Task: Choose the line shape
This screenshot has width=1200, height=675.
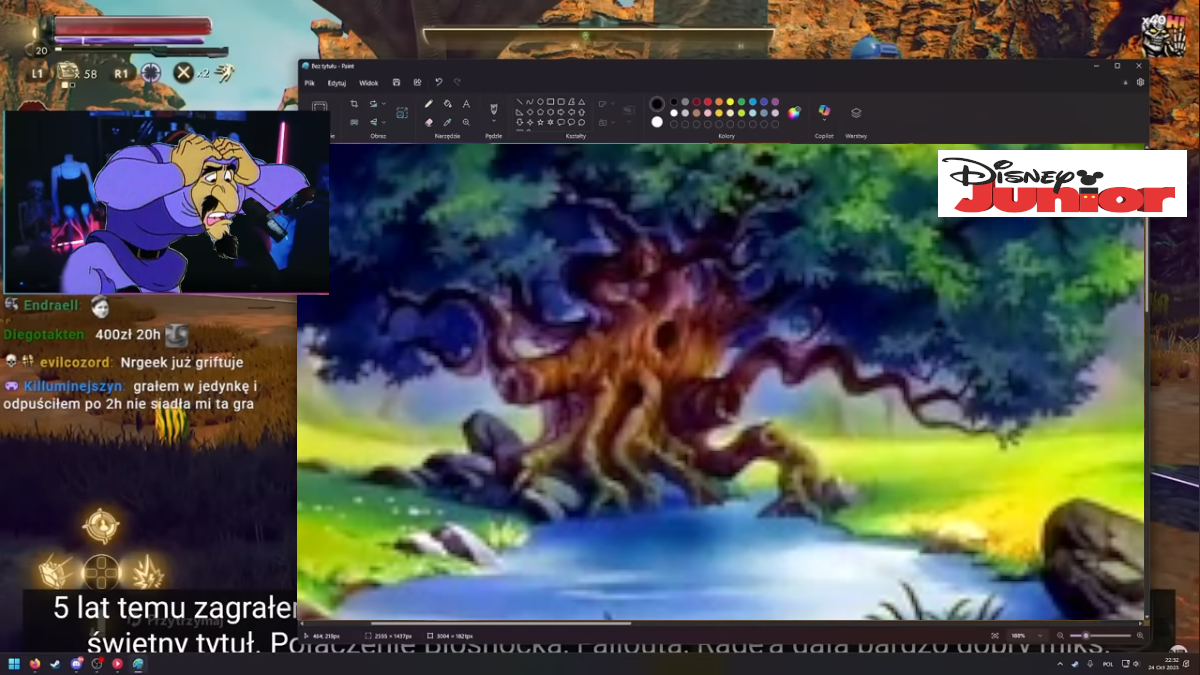Action: click(519, 101)
